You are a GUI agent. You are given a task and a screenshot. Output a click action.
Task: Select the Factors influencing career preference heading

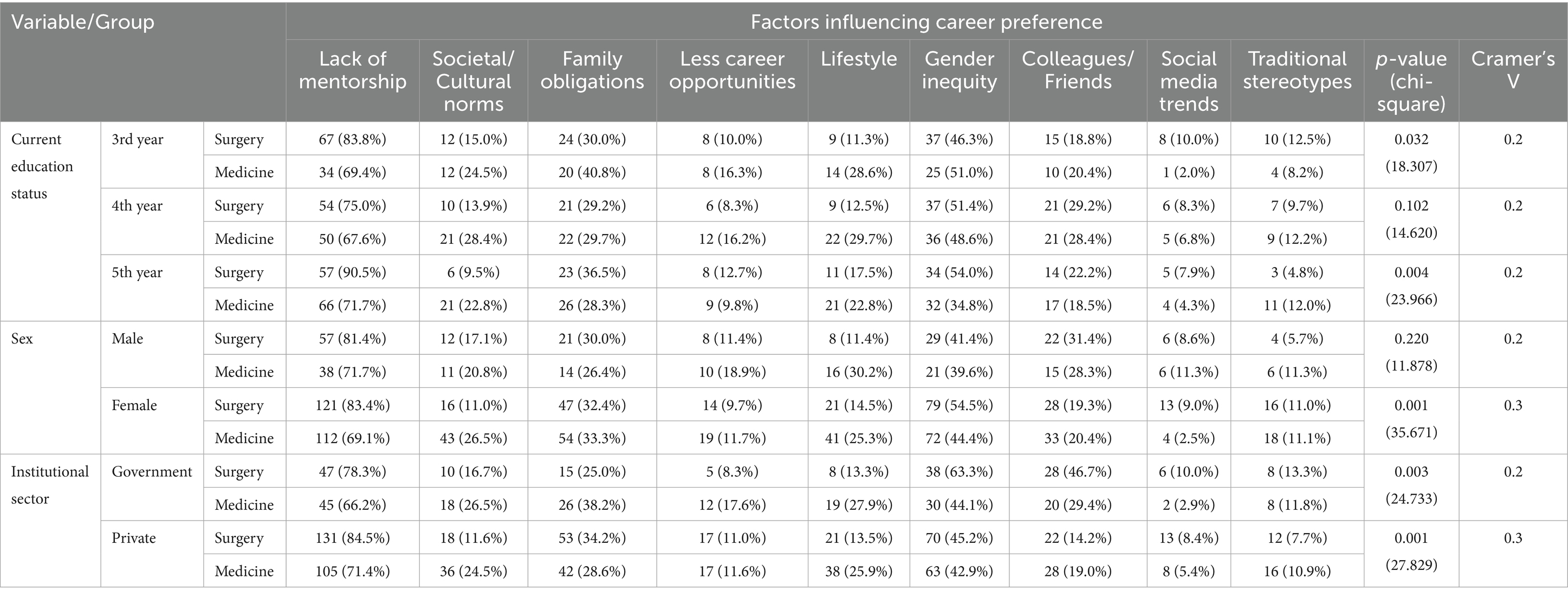[x=926, y=22]
